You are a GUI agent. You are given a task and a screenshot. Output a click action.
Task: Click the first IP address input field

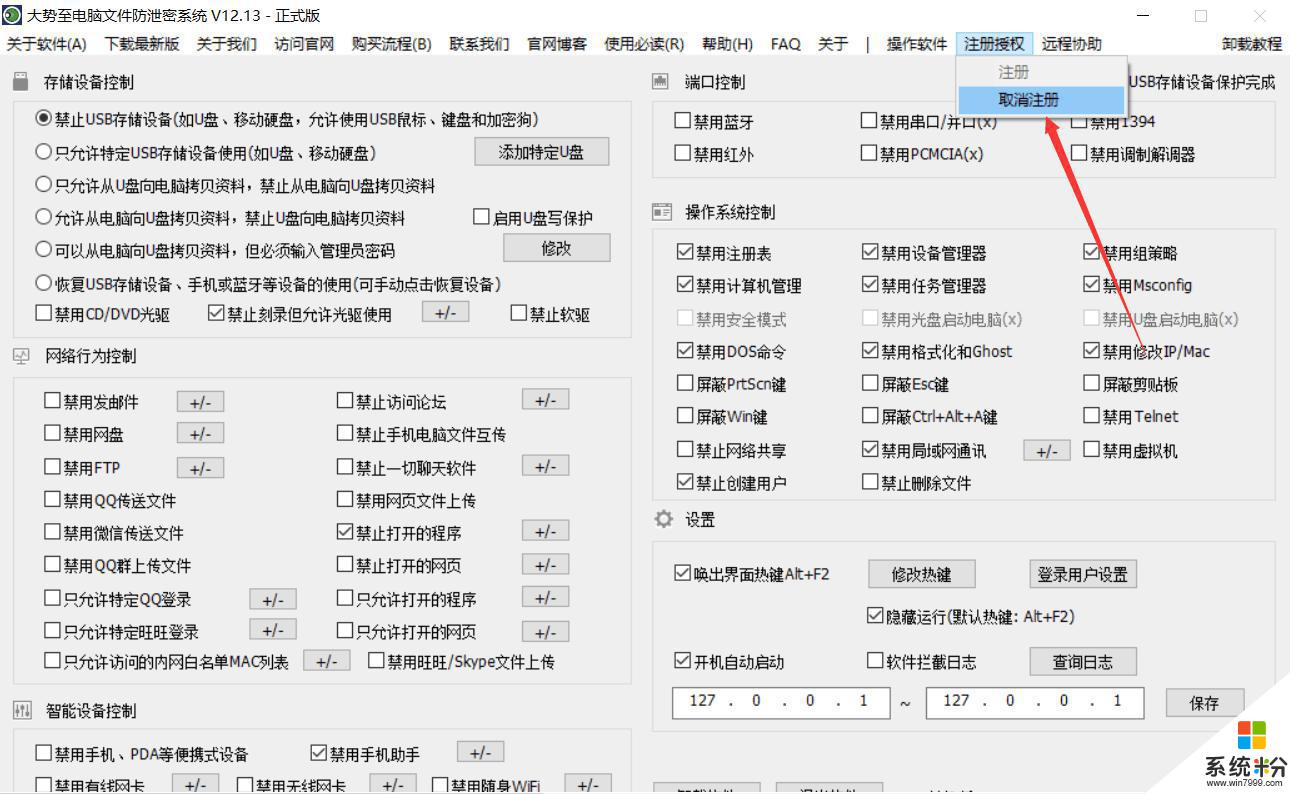(x=780, y=701)
